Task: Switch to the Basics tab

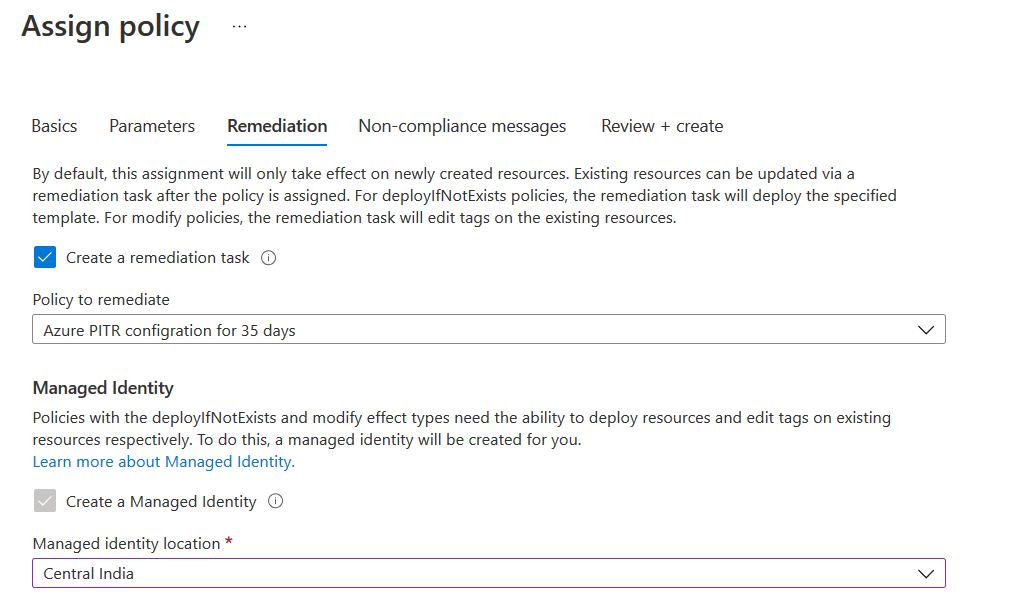Action: coord(54,126)
